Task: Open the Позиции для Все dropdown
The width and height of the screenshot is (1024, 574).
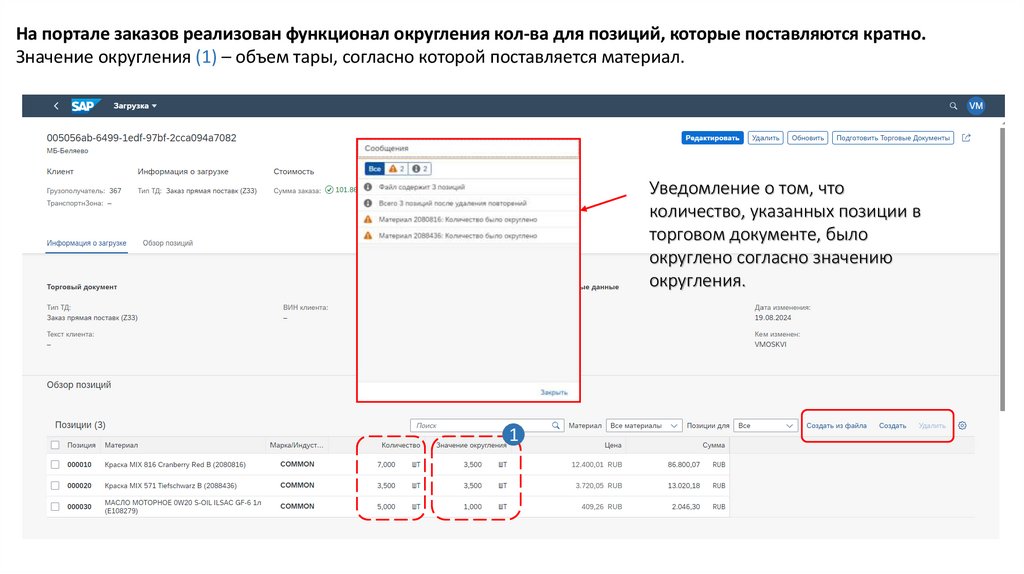Action: click(x=765, y=425)
